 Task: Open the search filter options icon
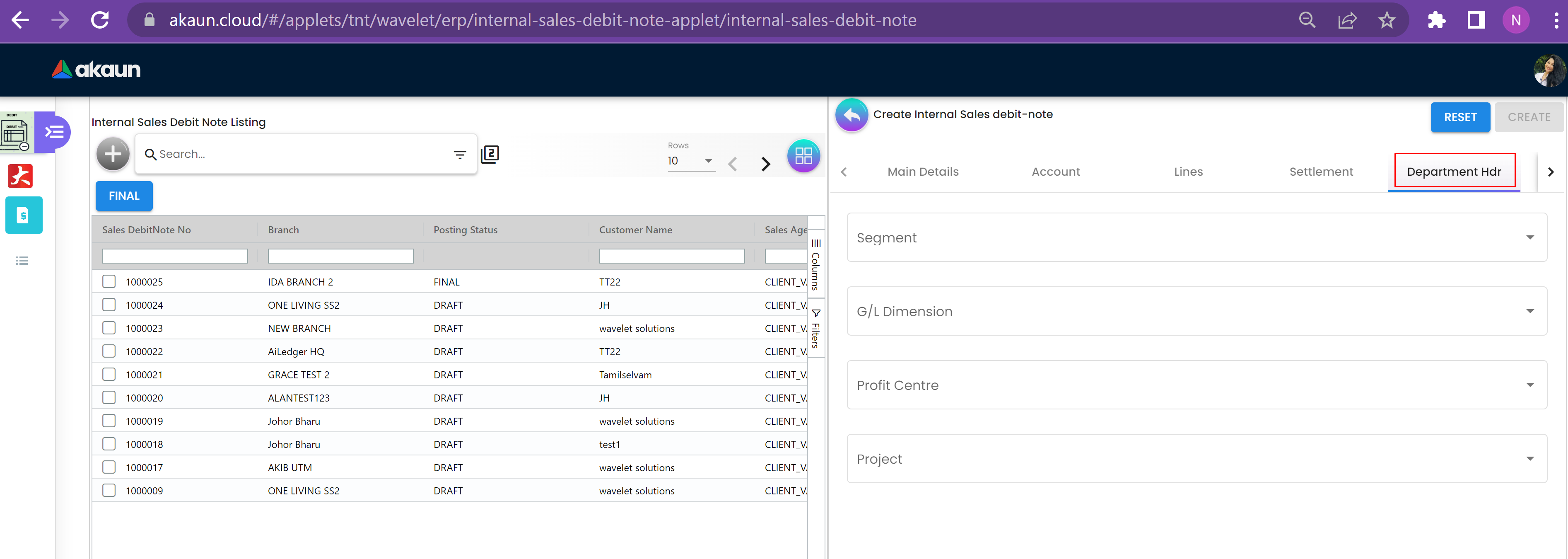[x=460, y=155]
